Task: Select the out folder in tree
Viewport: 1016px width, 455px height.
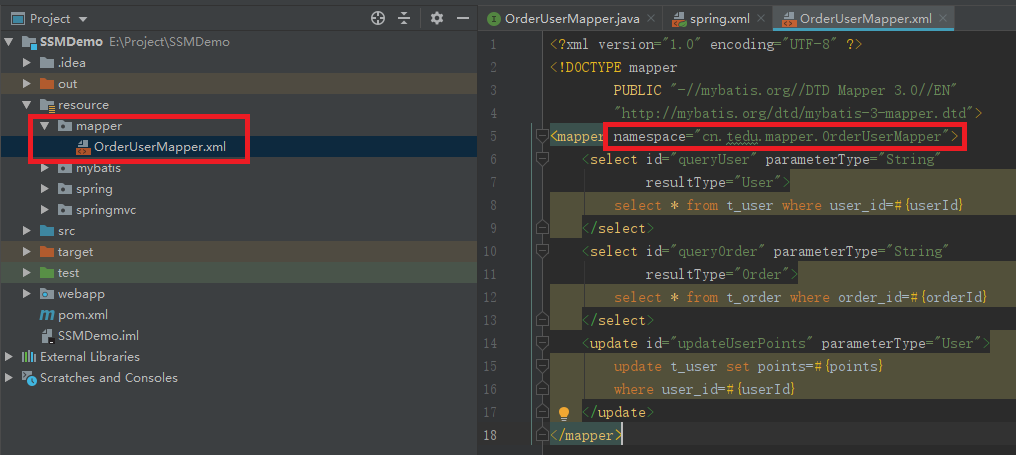Action: click(67, 84)
